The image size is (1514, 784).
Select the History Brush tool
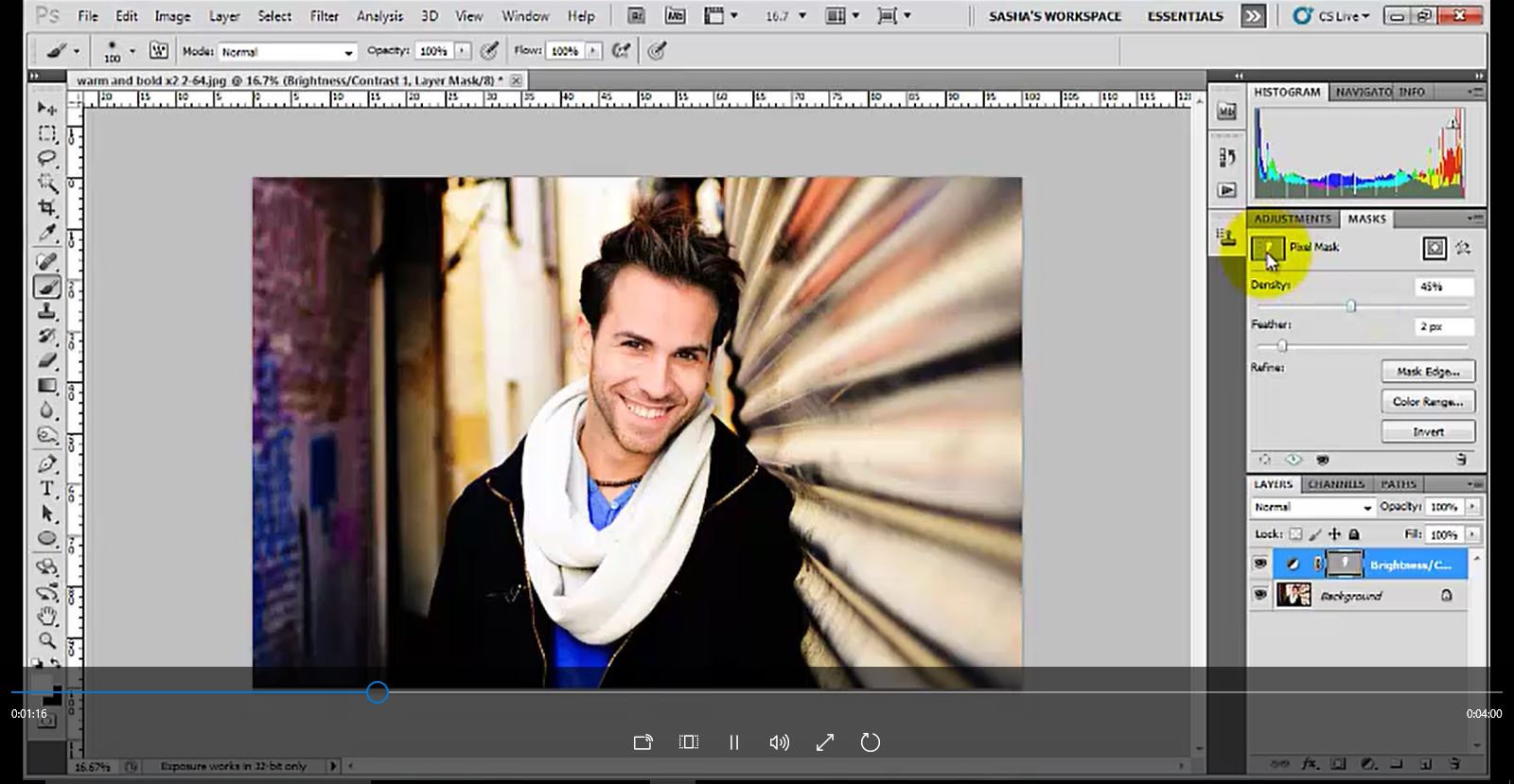point(46,336)
